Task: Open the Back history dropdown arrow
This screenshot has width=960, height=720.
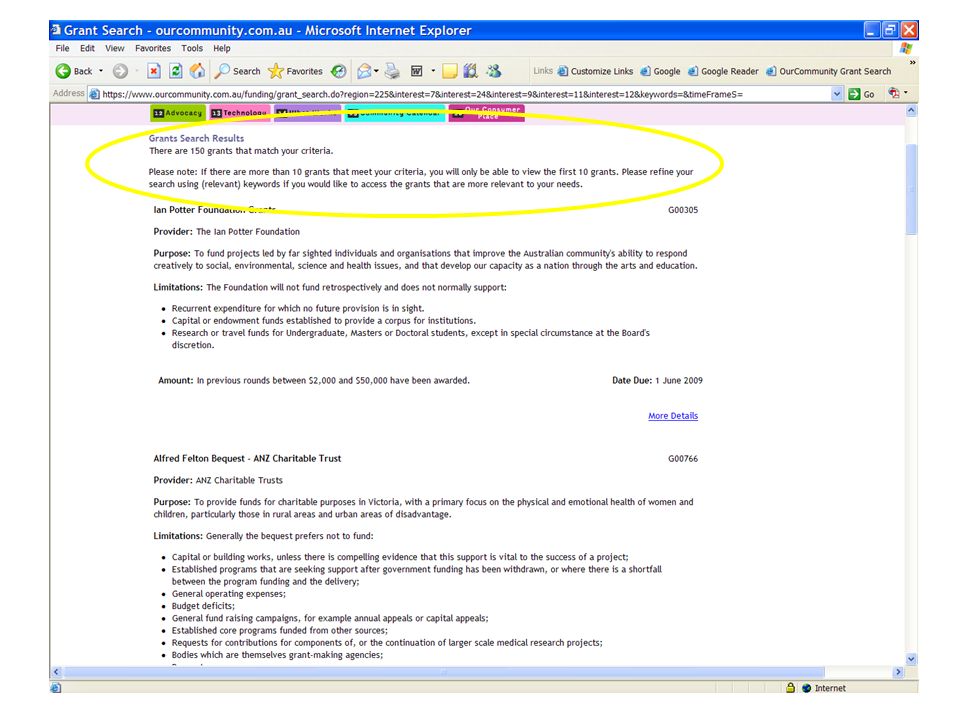Action: (101, 71)
